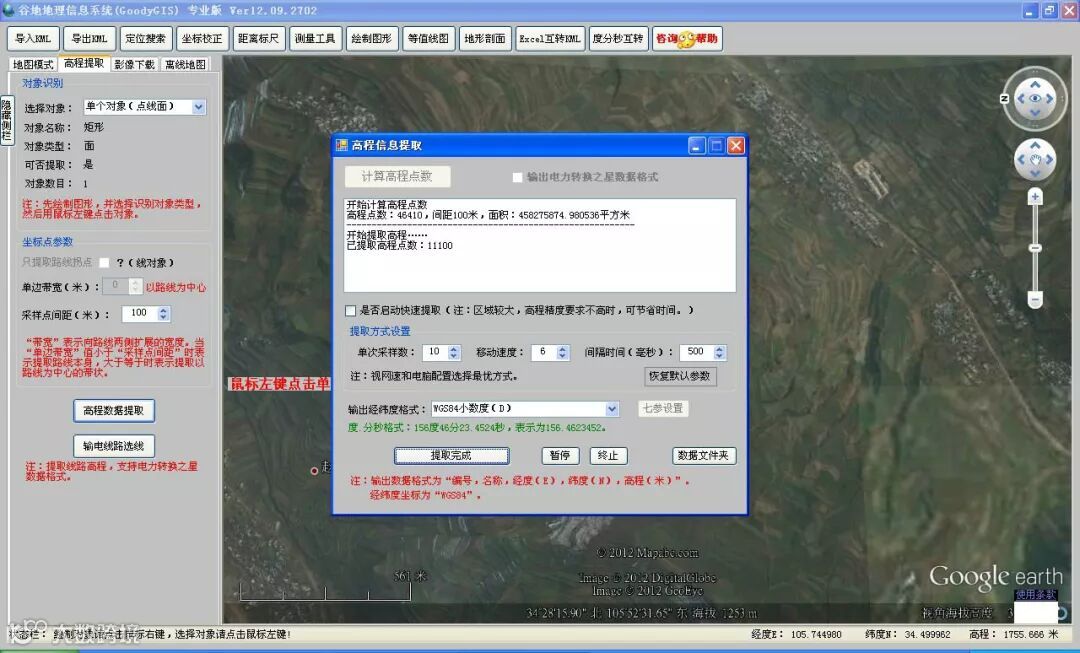Toggle the 输出电力转换之星数据格式 checkbox

(517, 177)
